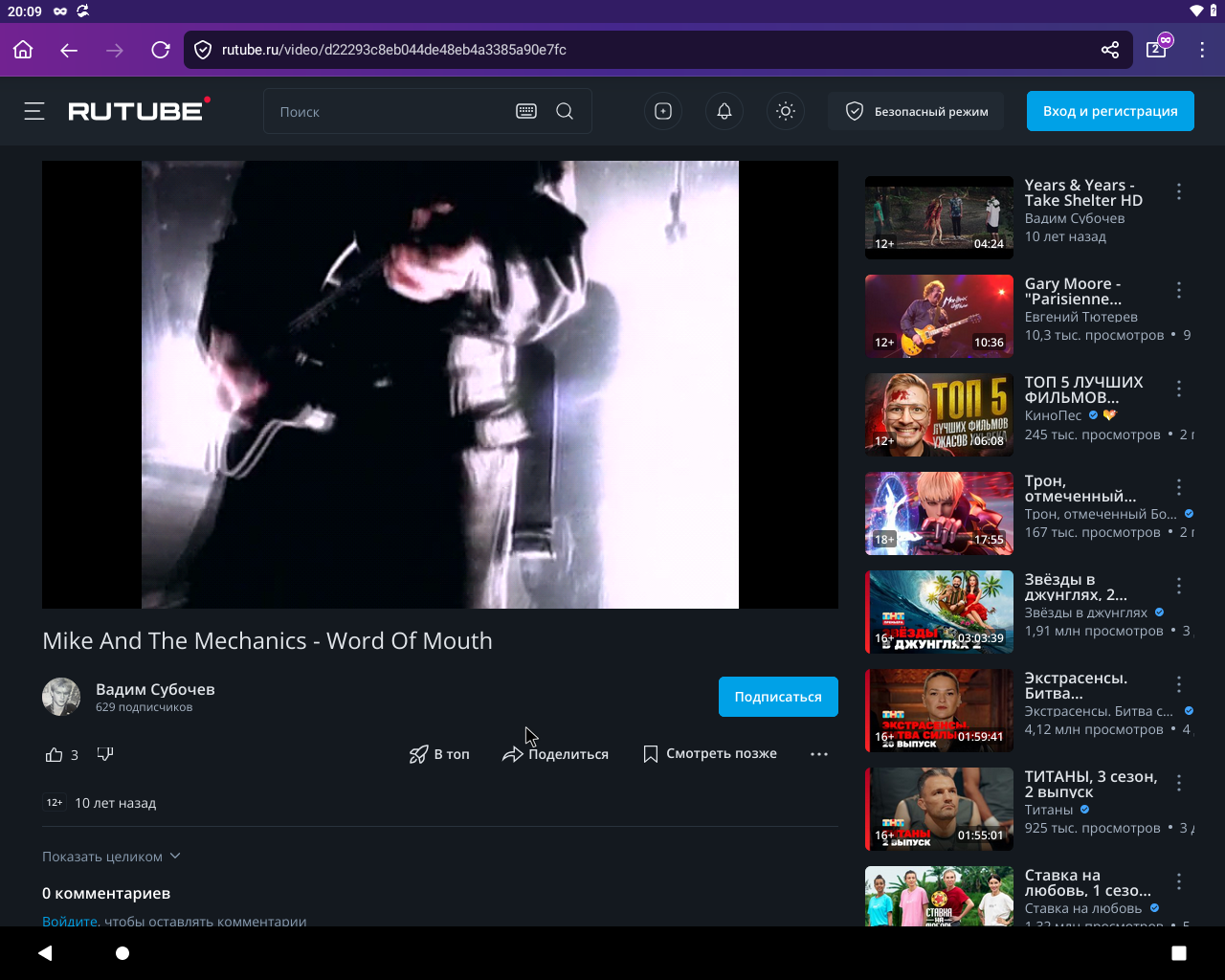Toggle the light/dark theme sun icon
This screenshot has width=1225, height=980.
point(786,111)
